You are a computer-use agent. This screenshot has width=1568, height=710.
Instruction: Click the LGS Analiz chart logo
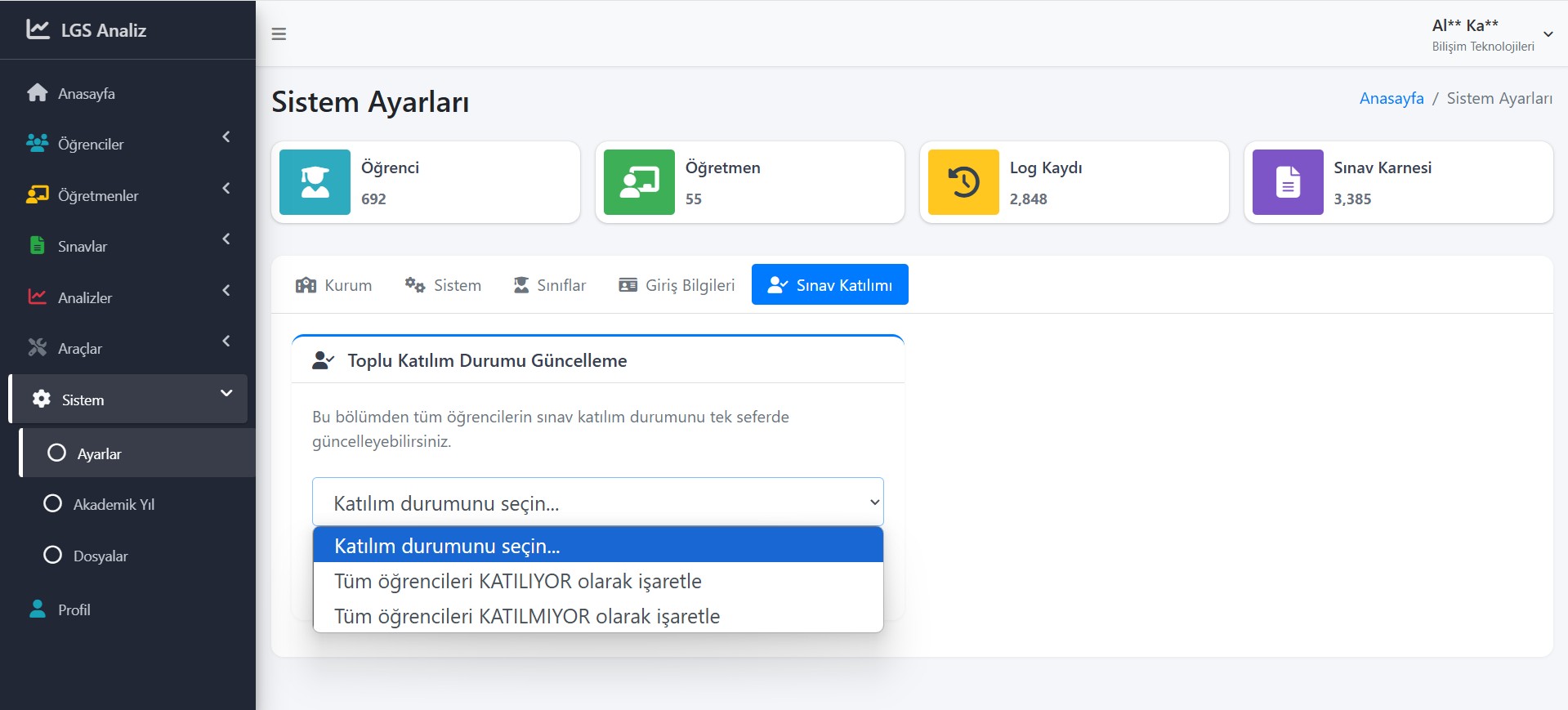point(38,29)
